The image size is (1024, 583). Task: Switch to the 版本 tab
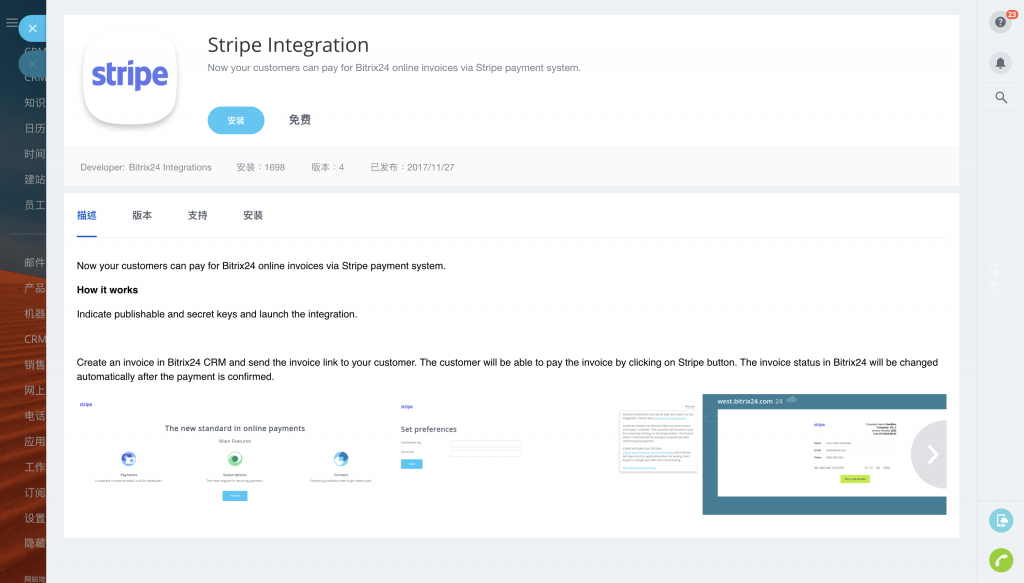click(142, 215)
